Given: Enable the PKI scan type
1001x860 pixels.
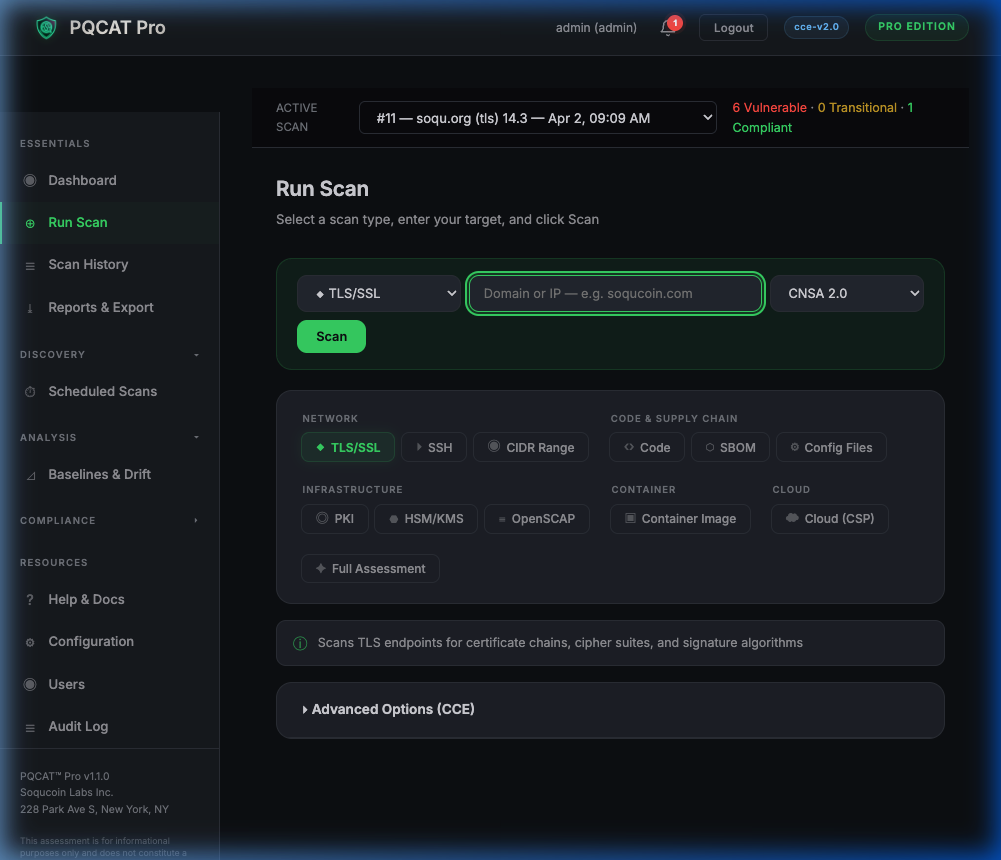Looking at the screenshot, I should pos(334,519).
